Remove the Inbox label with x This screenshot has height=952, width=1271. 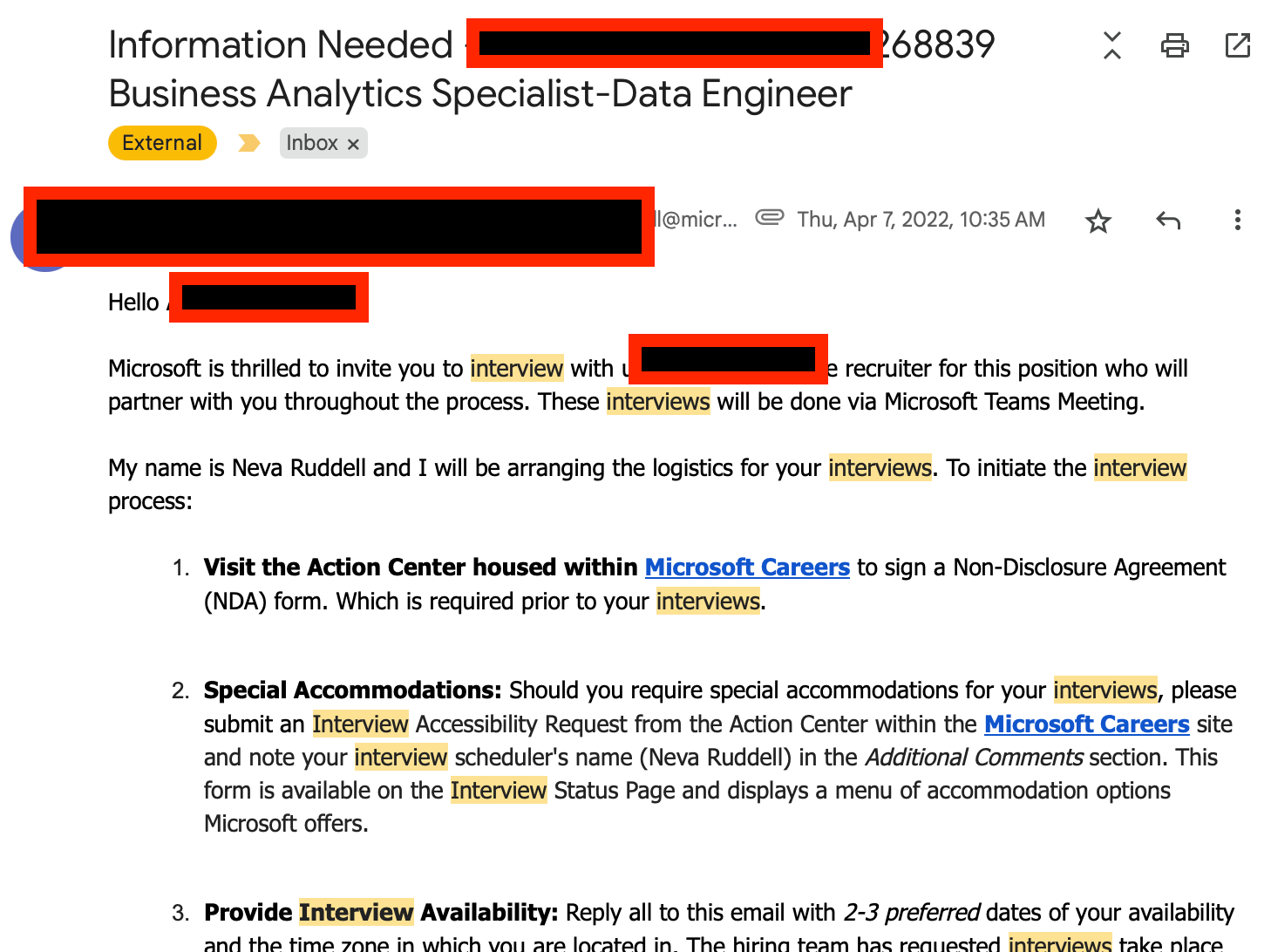[353, 145]
